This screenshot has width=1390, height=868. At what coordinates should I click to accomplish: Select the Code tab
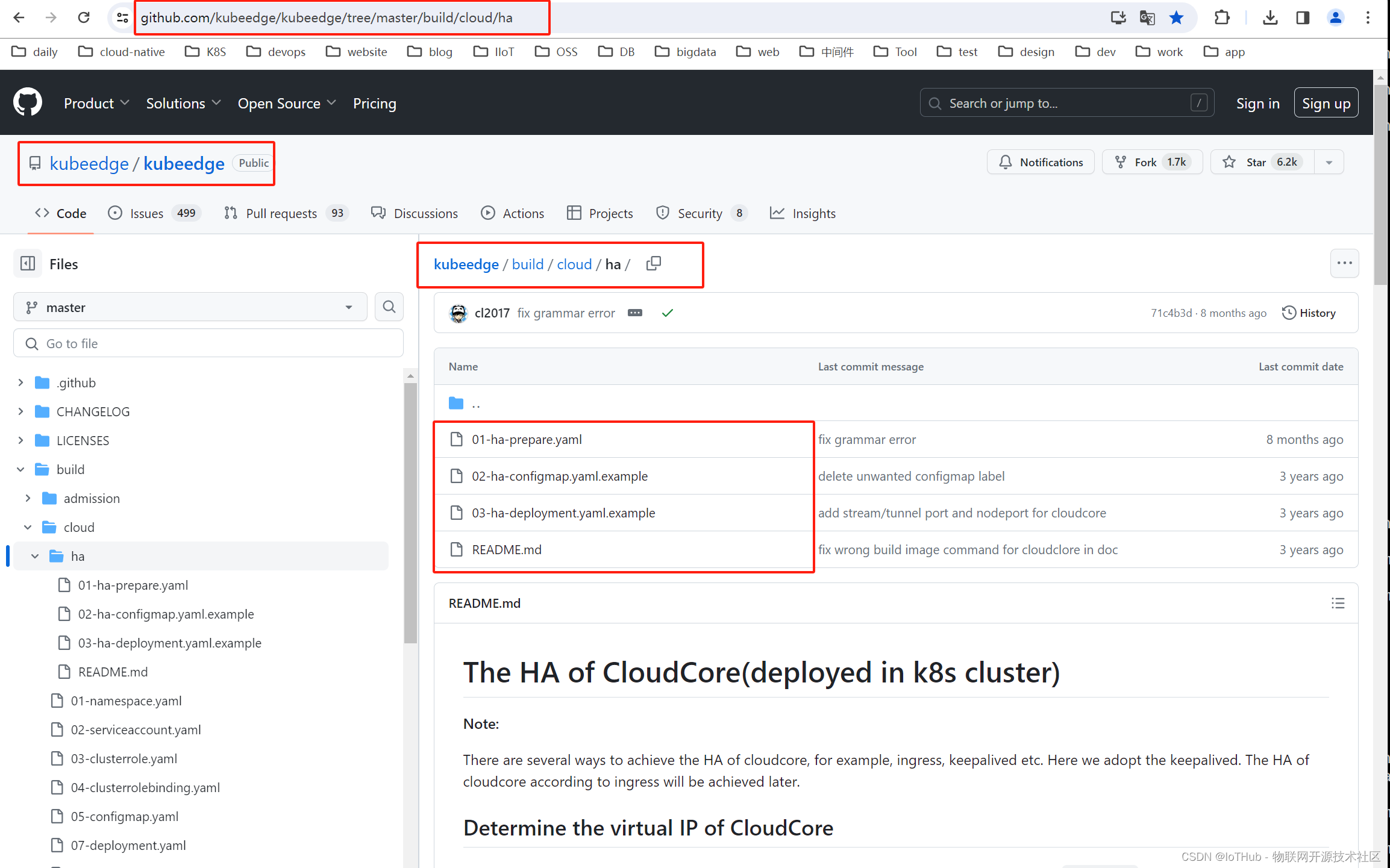pyautogui.click(x=60, y=213)
